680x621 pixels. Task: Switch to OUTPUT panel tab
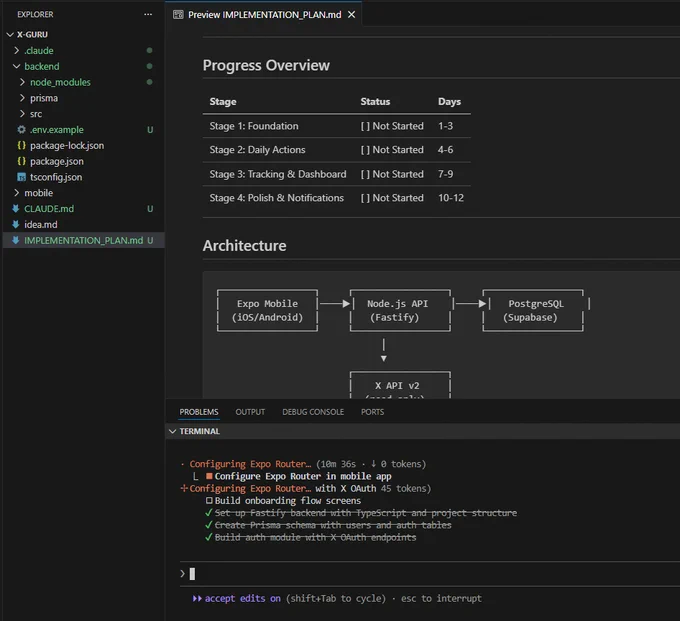point(250,412)
